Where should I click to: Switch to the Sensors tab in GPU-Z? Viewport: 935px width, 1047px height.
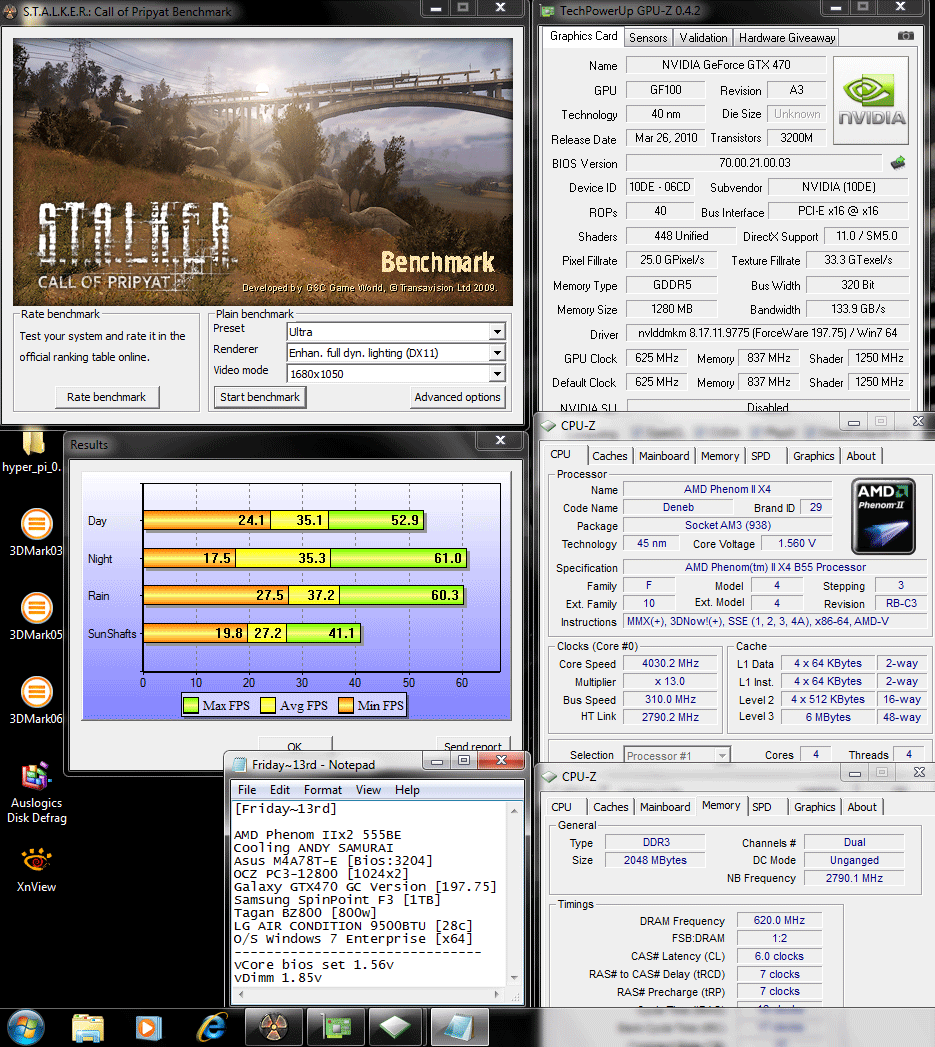pyautogui.click(x=648, y=38)
